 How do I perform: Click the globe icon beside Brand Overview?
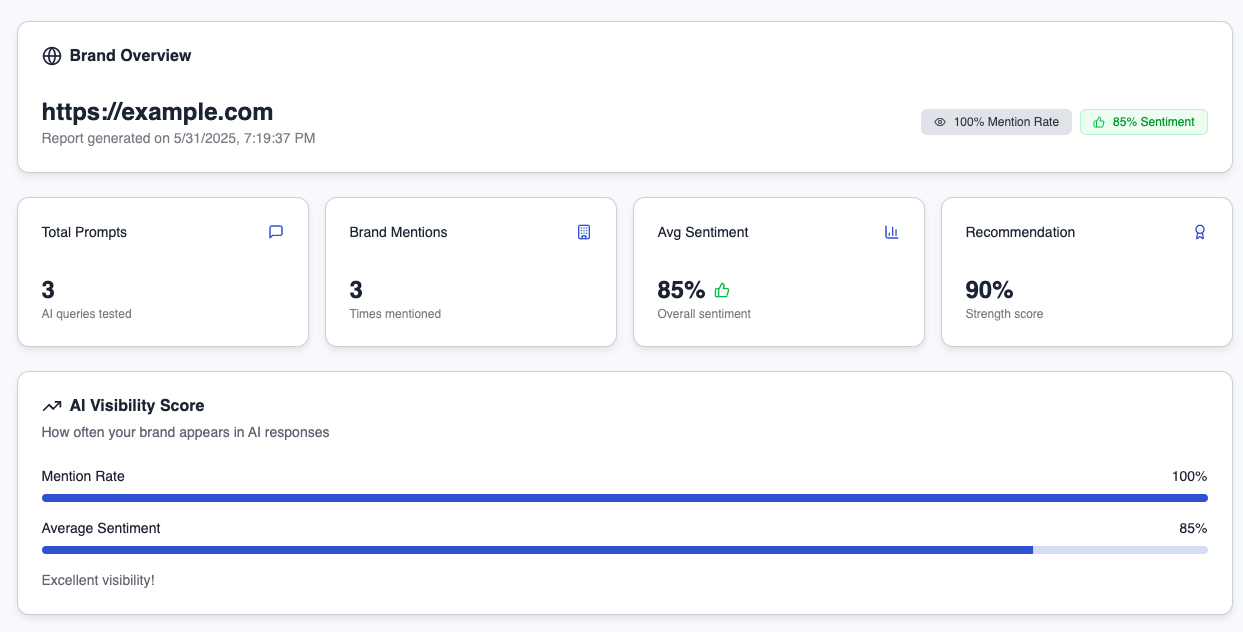pyautogui.click(x=52, y=56)
